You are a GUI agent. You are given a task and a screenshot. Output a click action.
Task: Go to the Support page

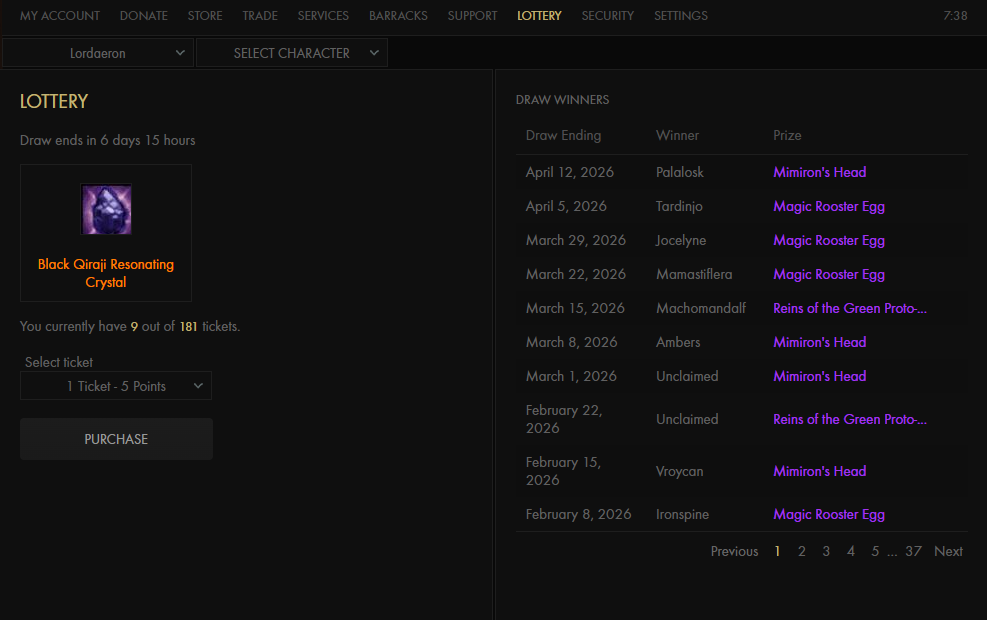click(x=472, y=16)
